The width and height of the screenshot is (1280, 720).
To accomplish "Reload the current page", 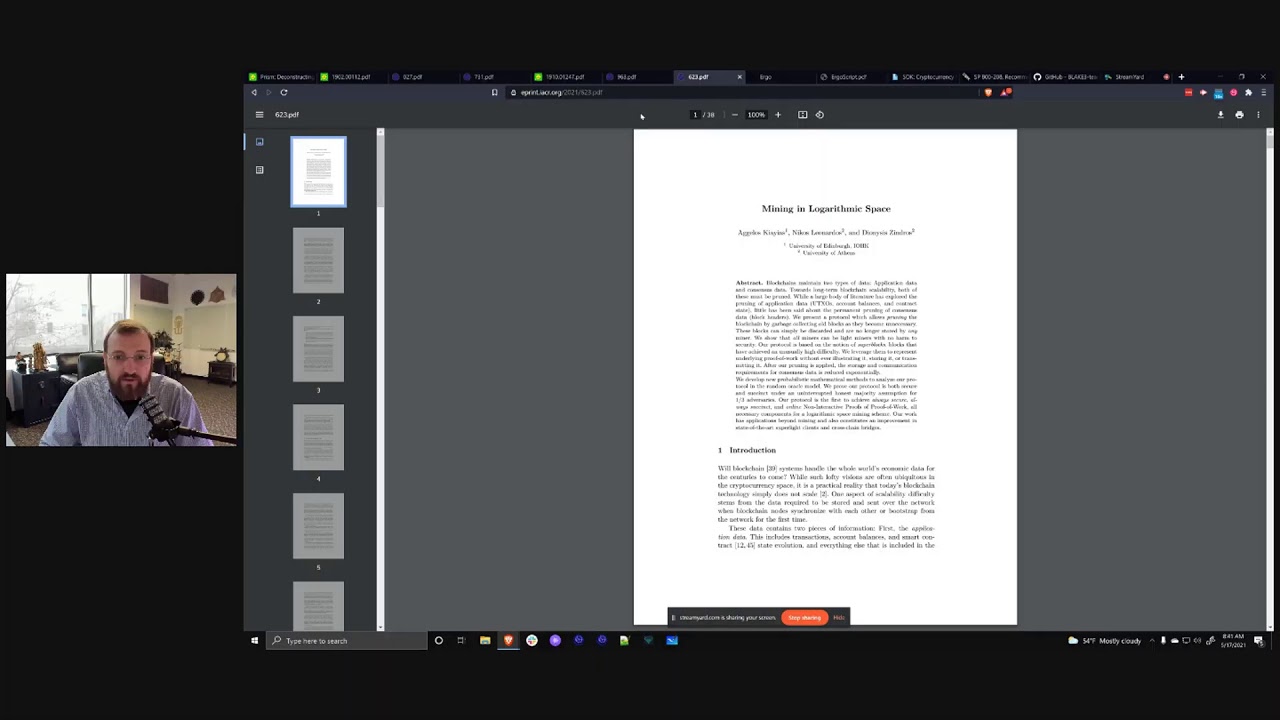I will 284,92.
